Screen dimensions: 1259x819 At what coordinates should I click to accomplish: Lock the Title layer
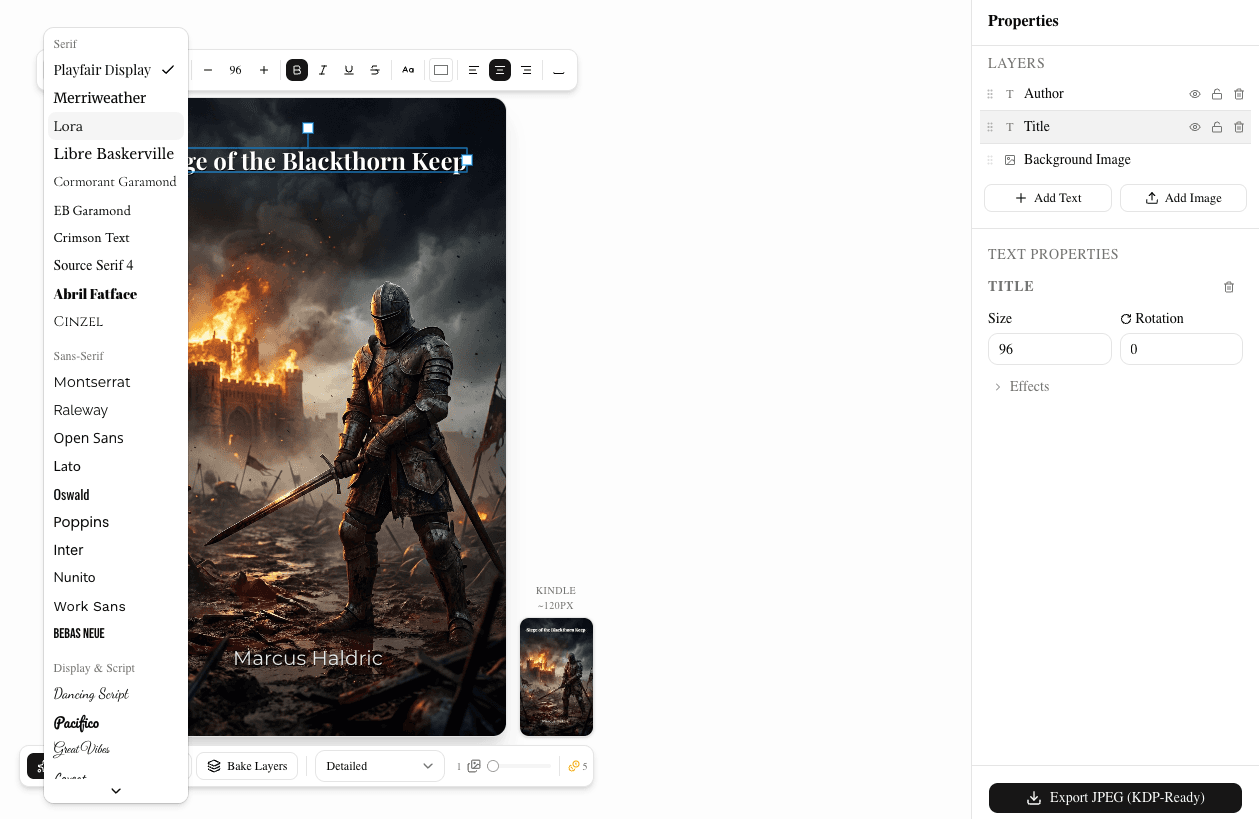click(x=1217, y=126)
